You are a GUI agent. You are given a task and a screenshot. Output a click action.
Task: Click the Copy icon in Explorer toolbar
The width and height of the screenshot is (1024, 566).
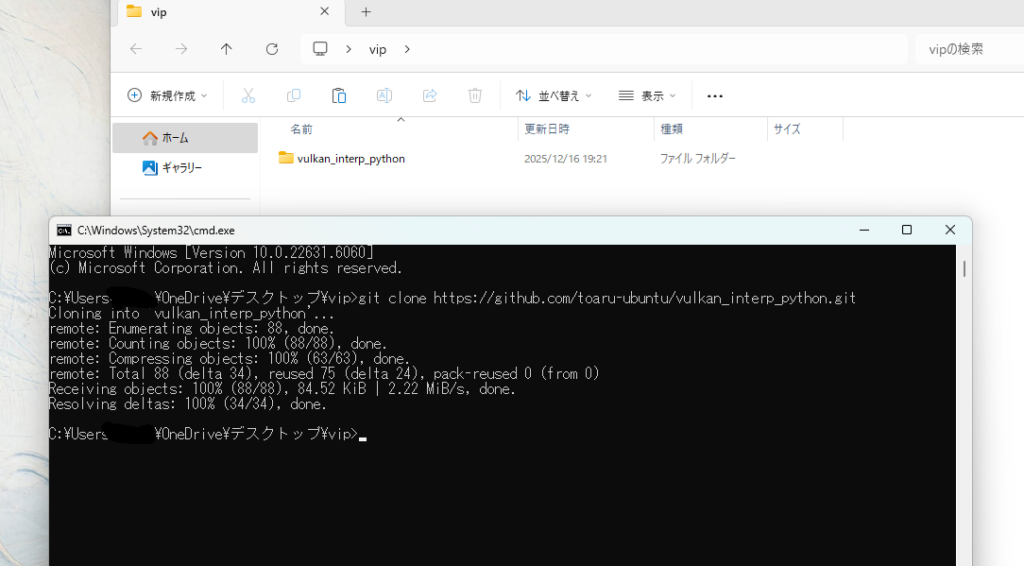[x=293, y=96]
